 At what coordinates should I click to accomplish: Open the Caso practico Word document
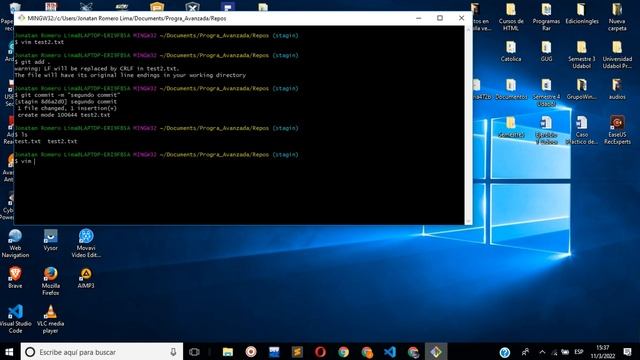tap(582, 130)
